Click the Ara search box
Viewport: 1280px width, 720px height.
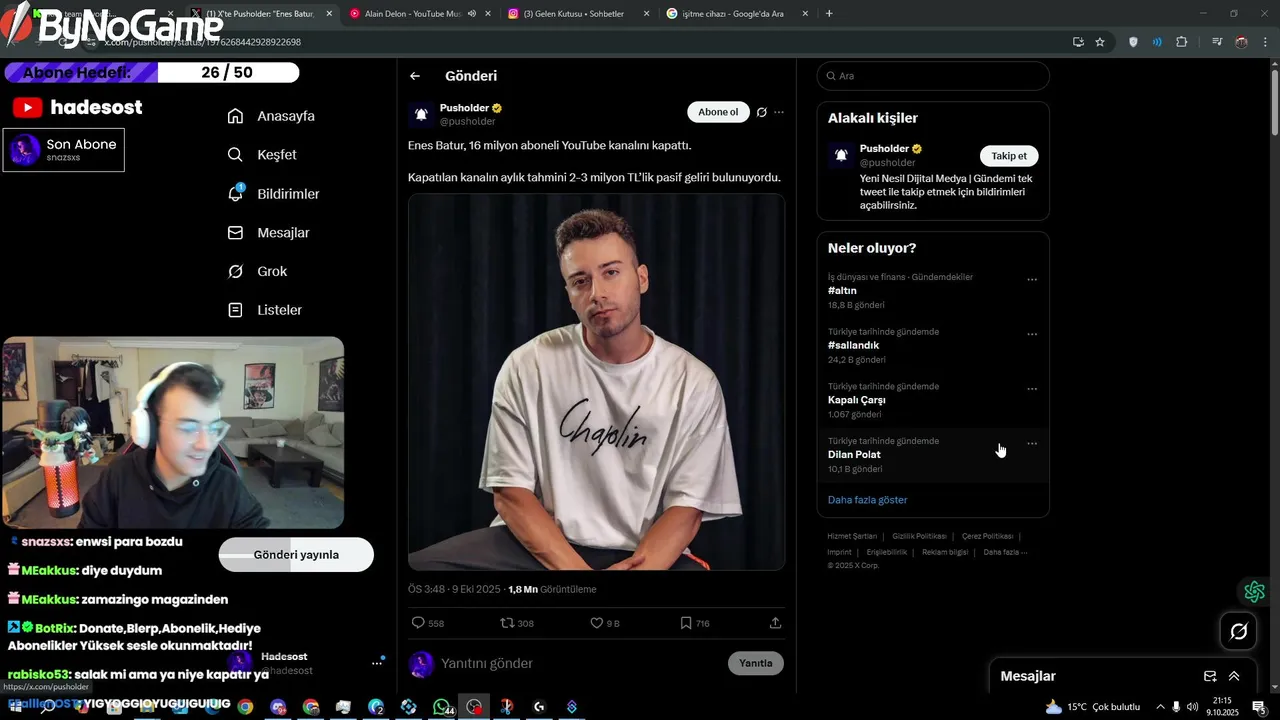(x=933, y=76)
